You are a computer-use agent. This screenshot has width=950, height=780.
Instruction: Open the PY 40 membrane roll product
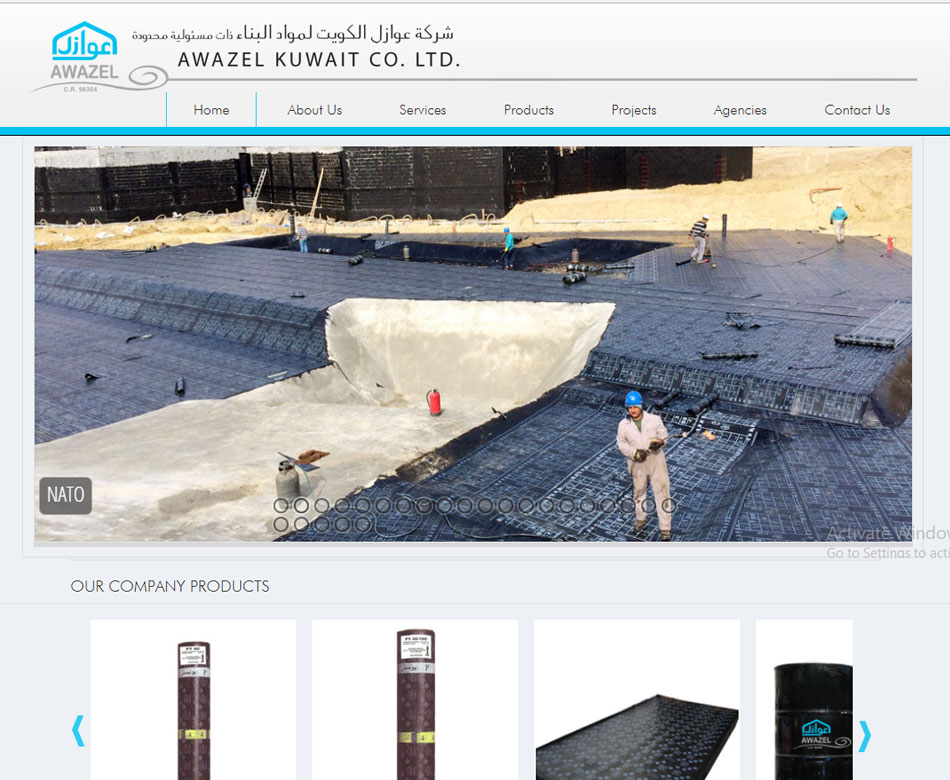(193, 699)
